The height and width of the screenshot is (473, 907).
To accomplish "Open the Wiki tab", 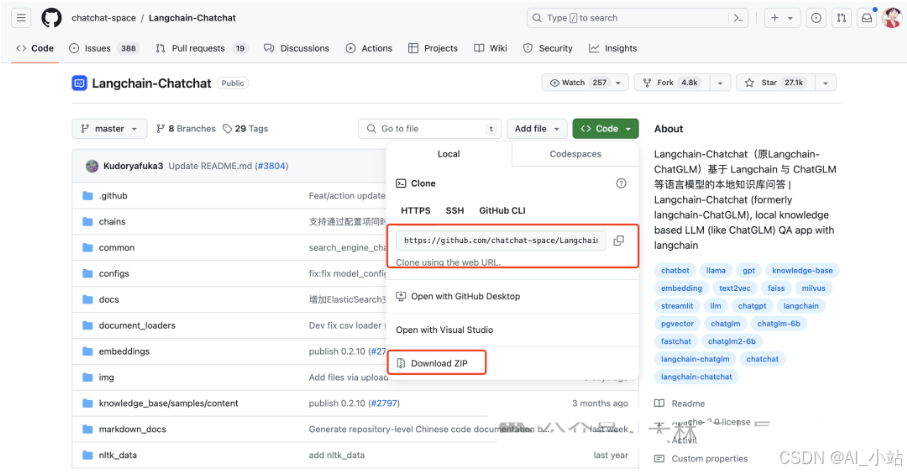I will [x=491, y=48].
